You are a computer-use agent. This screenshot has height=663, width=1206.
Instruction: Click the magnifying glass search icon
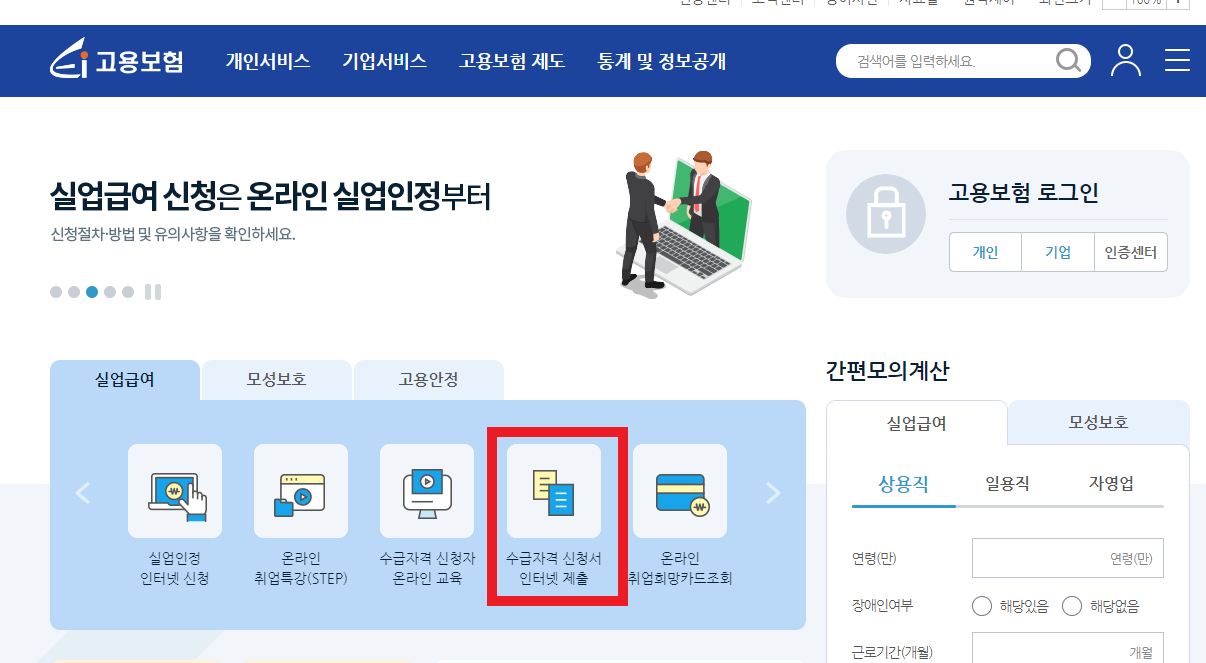click(x=1069, y=61)
